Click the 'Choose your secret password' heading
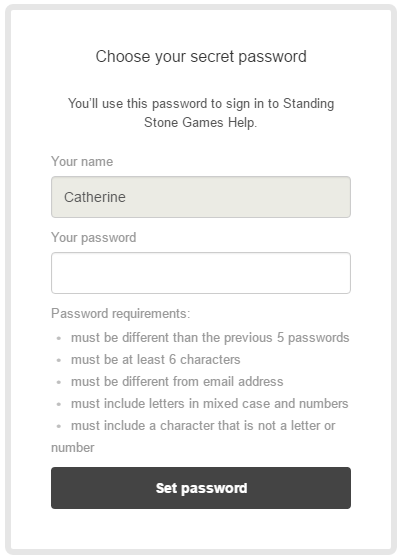403x560 pixels. (201, 56)
